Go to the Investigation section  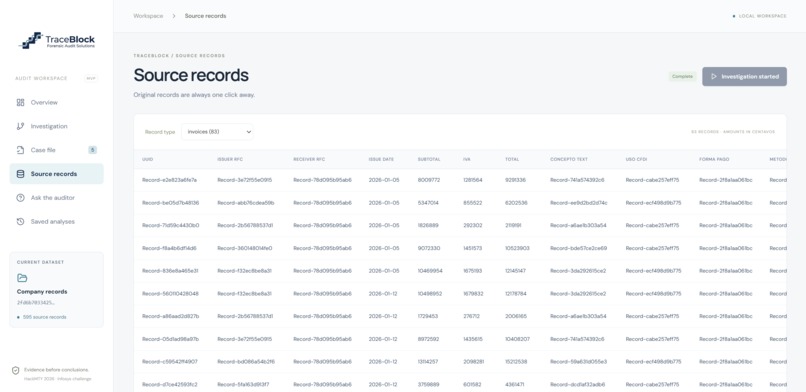click(57, 126)
